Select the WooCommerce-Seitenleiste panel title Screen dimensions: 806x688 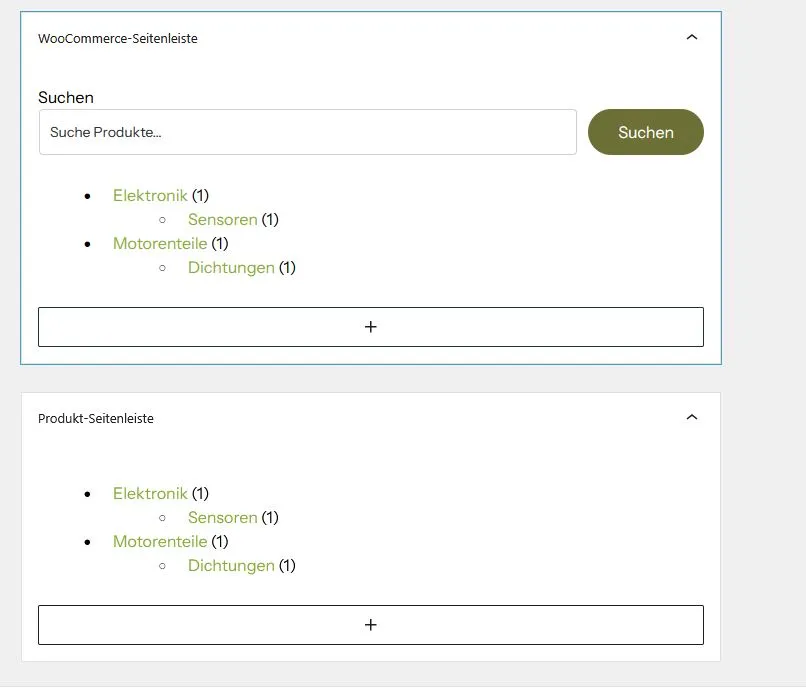coord(118,39)
